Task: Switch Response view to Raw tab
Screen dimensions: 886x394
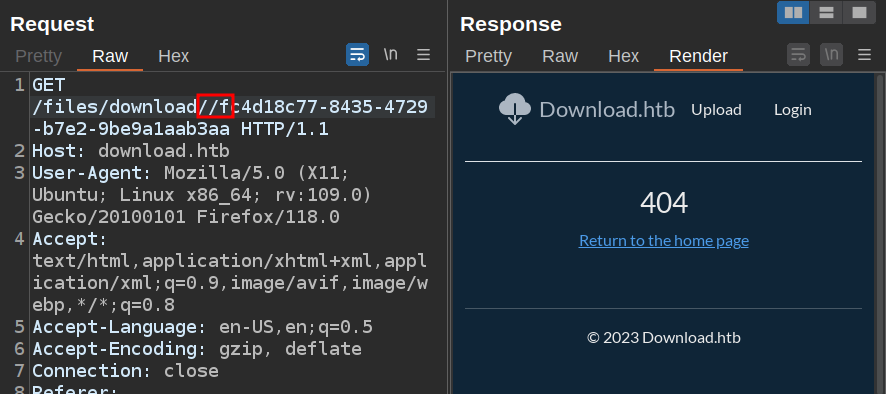Action: click(x=560, y=57)
